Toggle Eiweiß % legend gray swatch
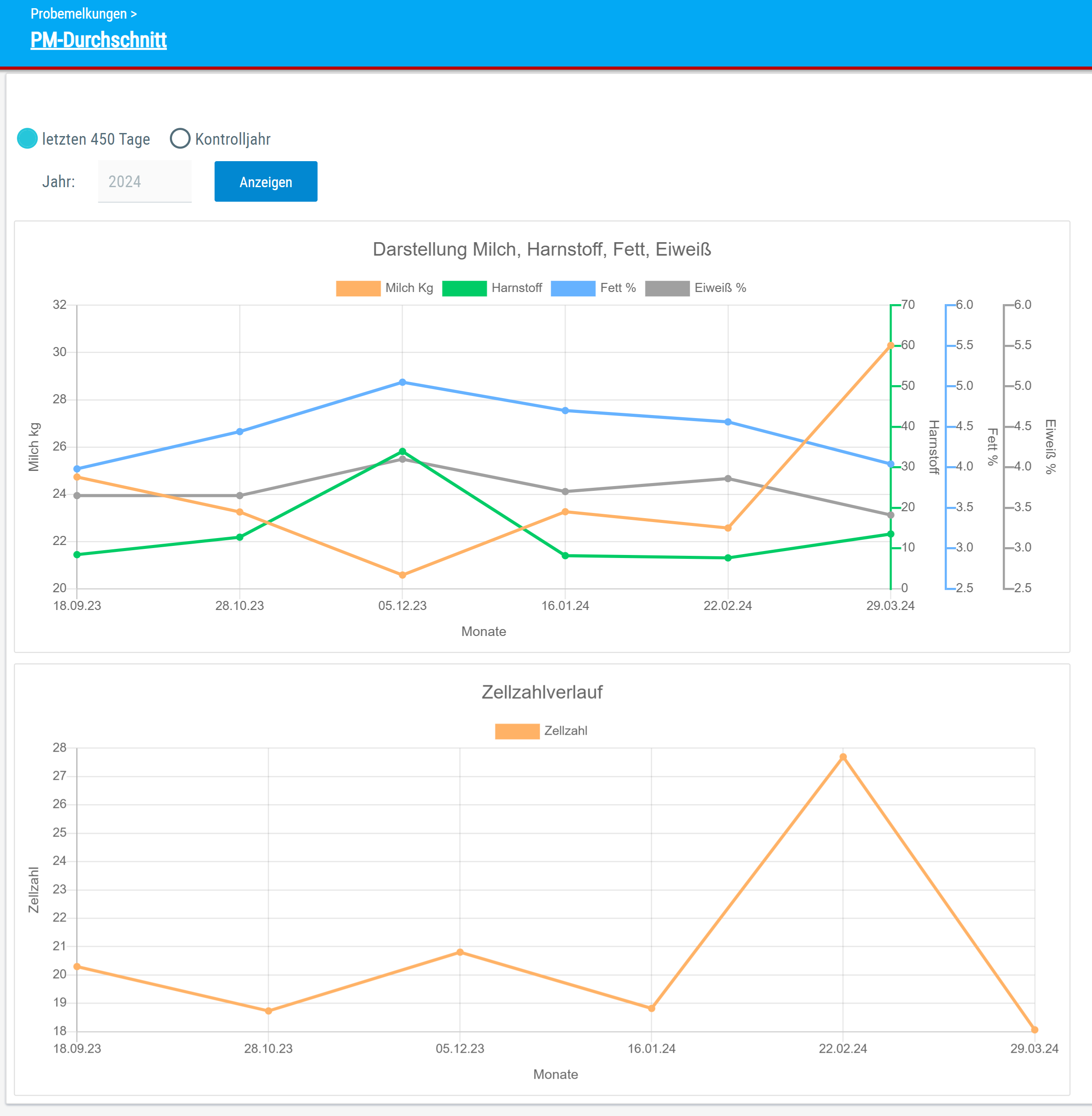Screen dimensions: 1092x1116 666,288
